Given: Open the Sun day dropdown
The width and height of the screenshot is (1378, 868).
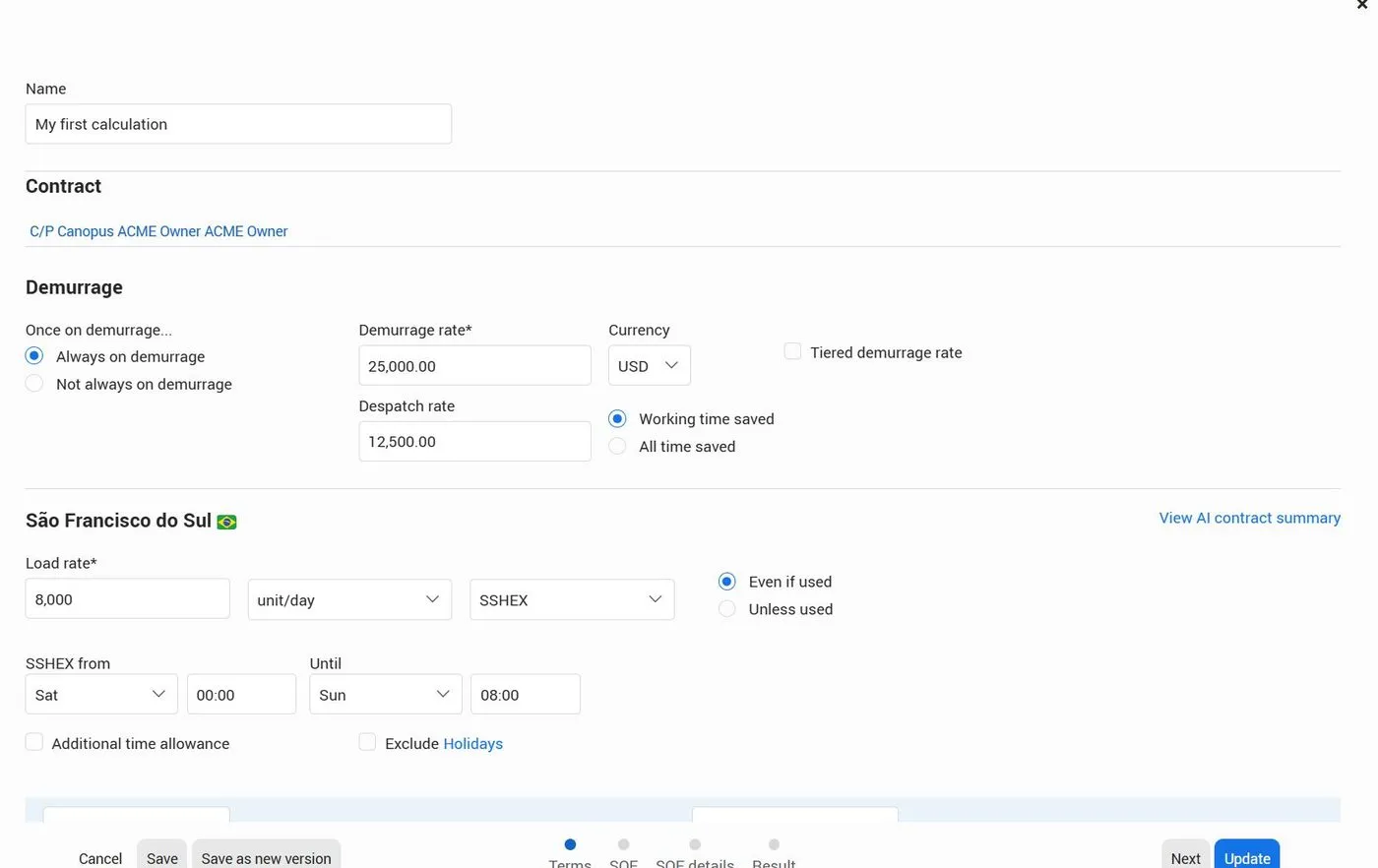Looking at the screenshot, I should point(386,694).
